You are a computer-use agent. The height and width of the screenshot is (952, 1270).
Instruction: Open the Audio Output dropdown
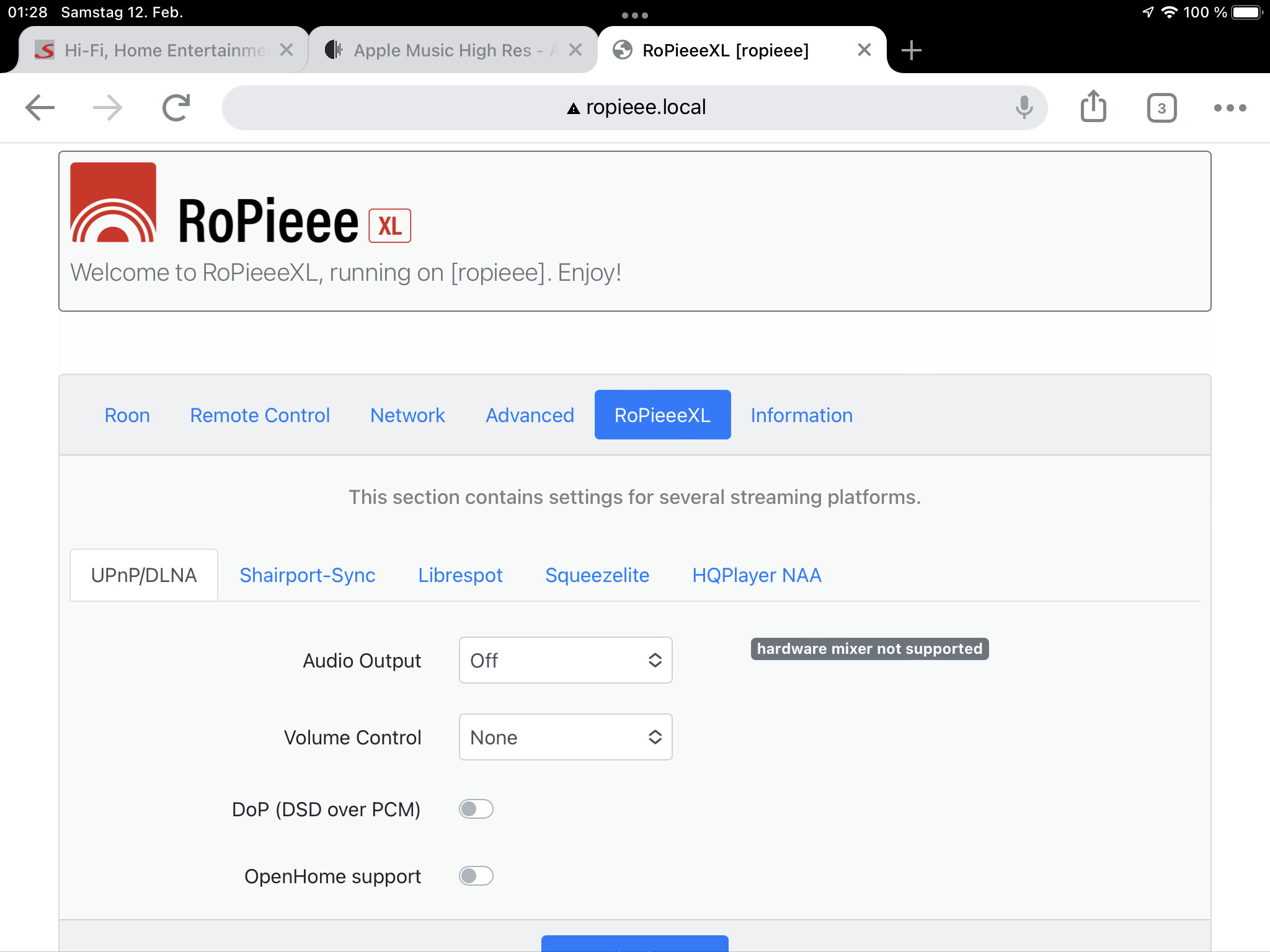coord(566,661)
